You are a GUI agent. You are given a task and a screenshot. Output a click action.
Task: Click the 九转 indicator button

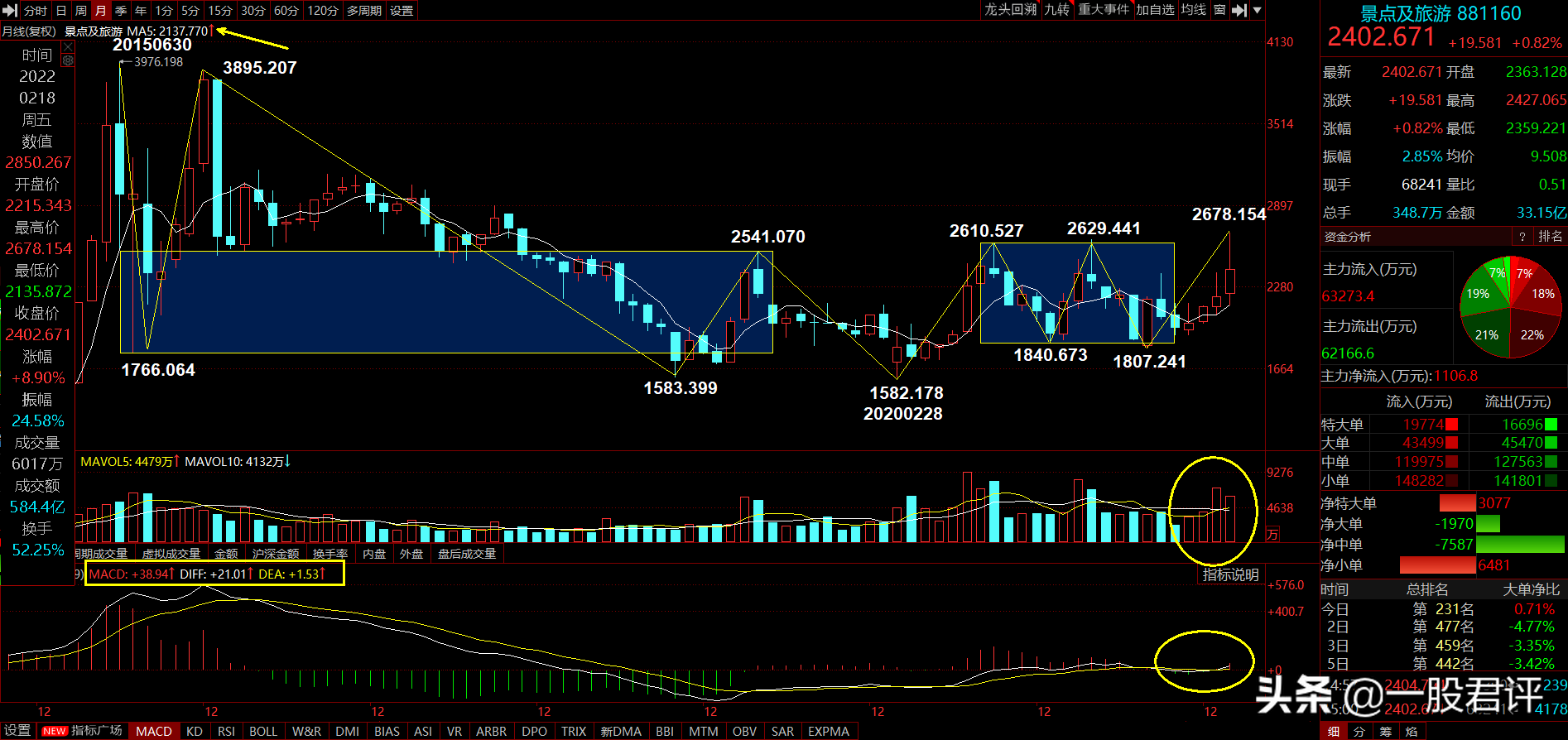coord(1057,10)
